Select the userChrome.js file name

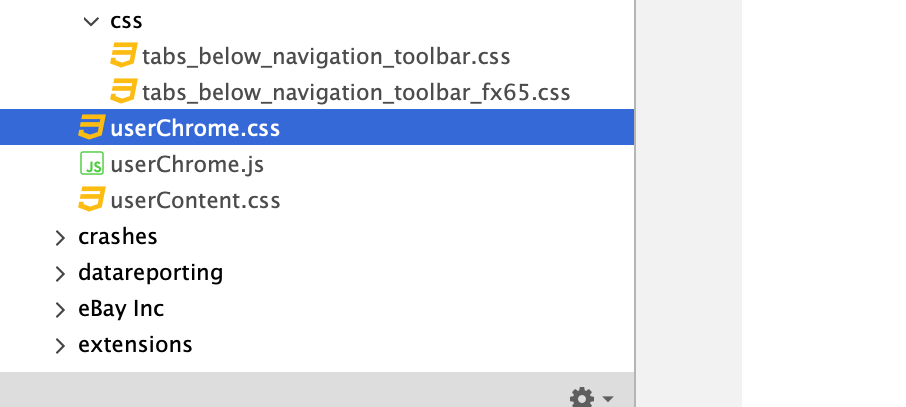(x=187, y=164)
